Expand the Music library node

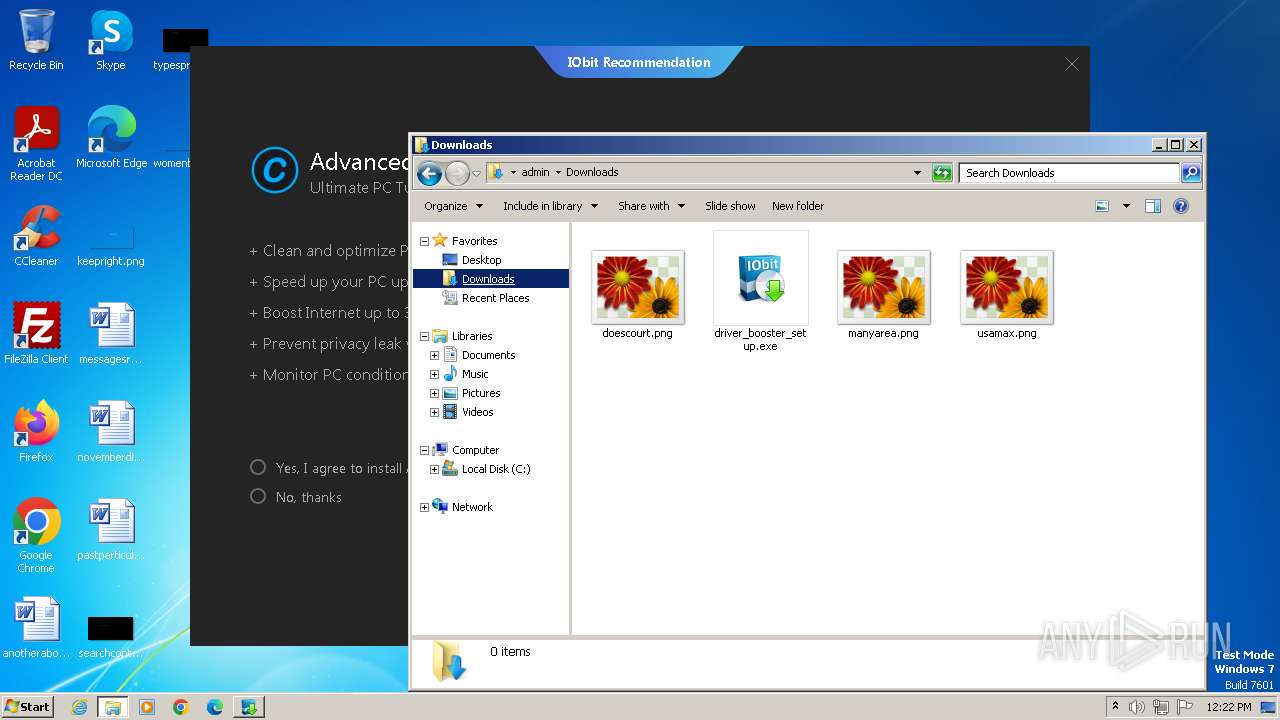coord(434,374)
